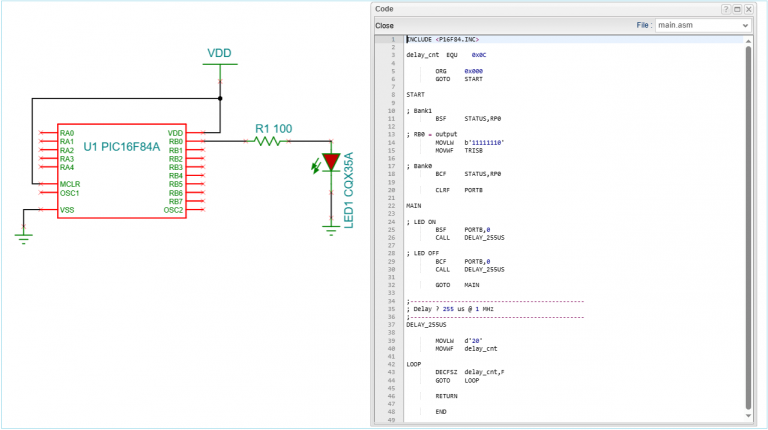Click the GOTO START code line
The height and width of the screenshot is (430, 768).
(x=459, y=79)
